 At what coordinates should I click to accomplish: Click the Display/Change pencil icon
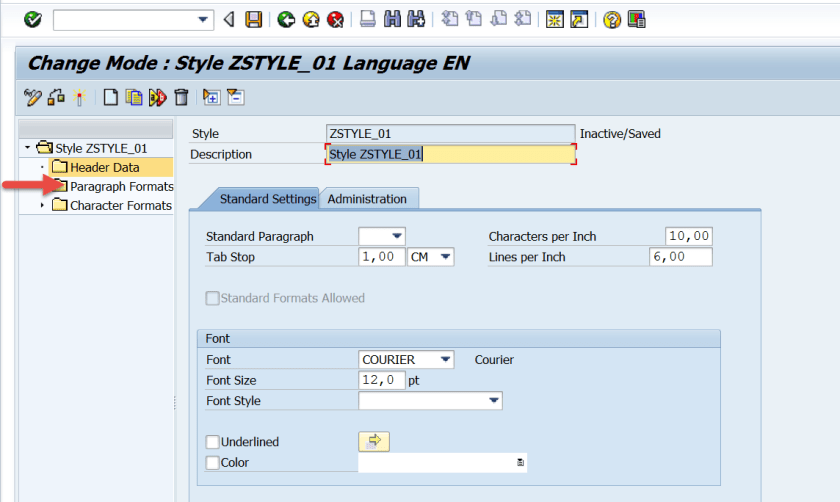pyautogui.click(x=33, y=97)
